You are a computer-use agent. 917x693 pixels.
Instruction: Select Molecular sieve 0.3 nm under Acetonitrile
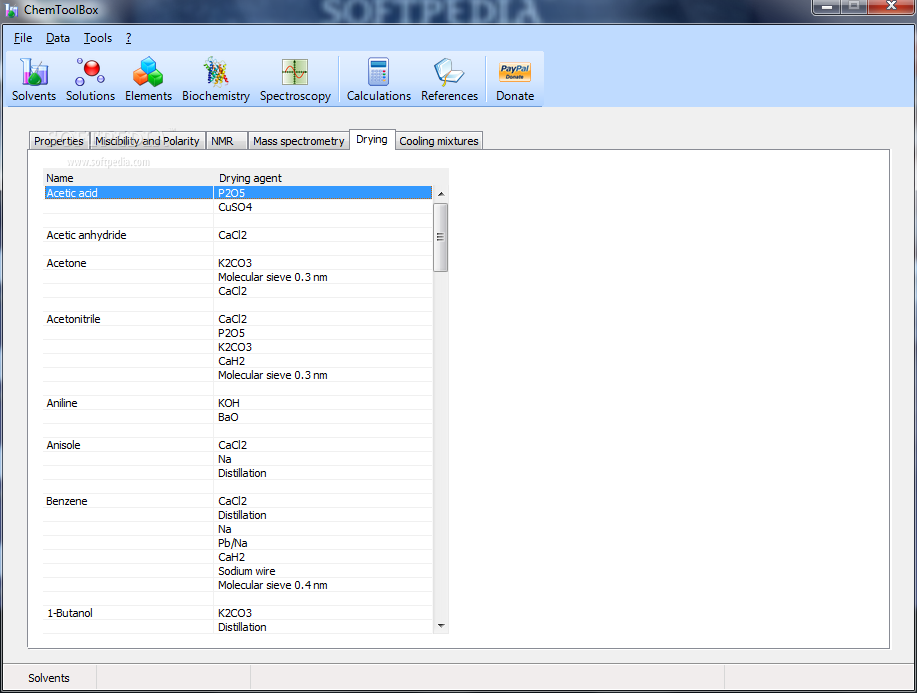[x=273, y=375]
